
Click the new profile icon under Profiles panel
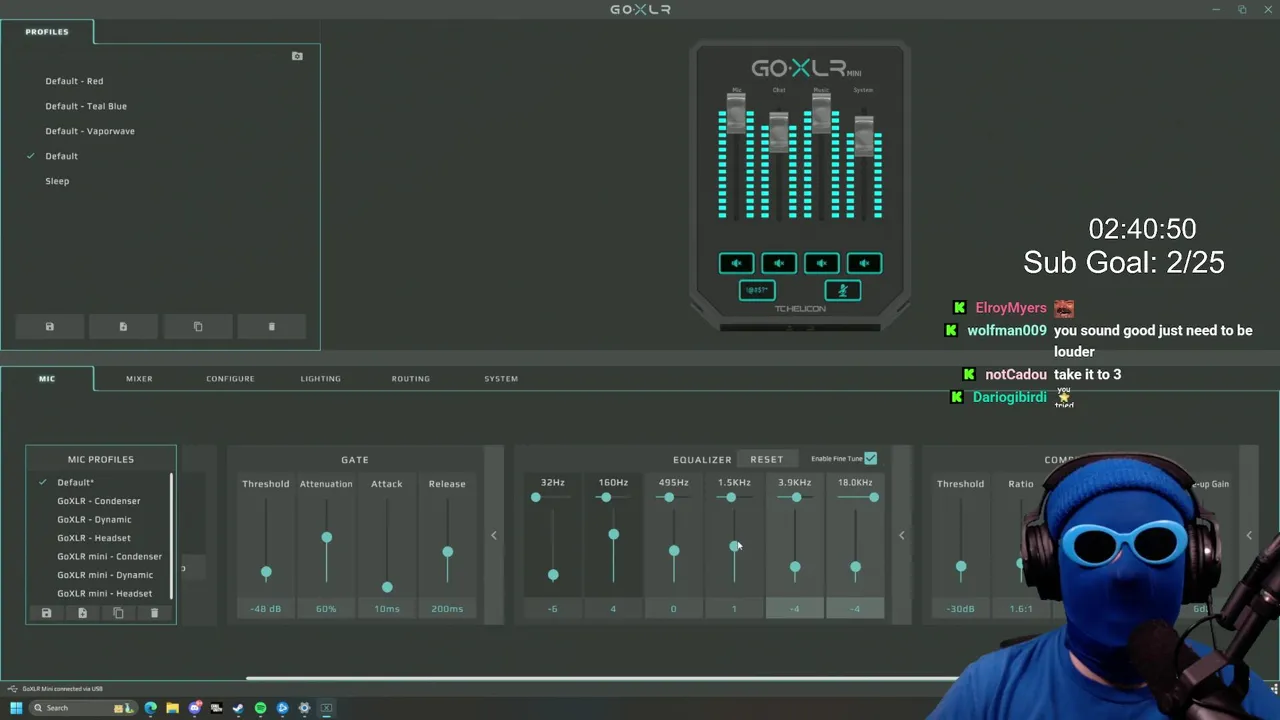tap(123, 327)
